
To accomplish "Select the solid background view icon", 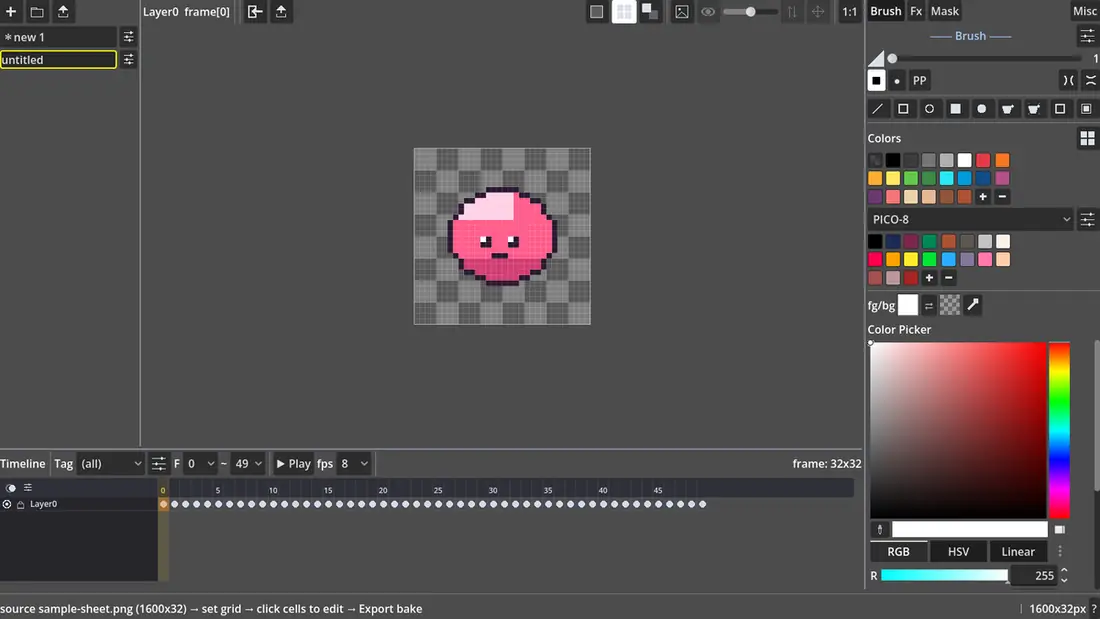I will coord(596,11).
